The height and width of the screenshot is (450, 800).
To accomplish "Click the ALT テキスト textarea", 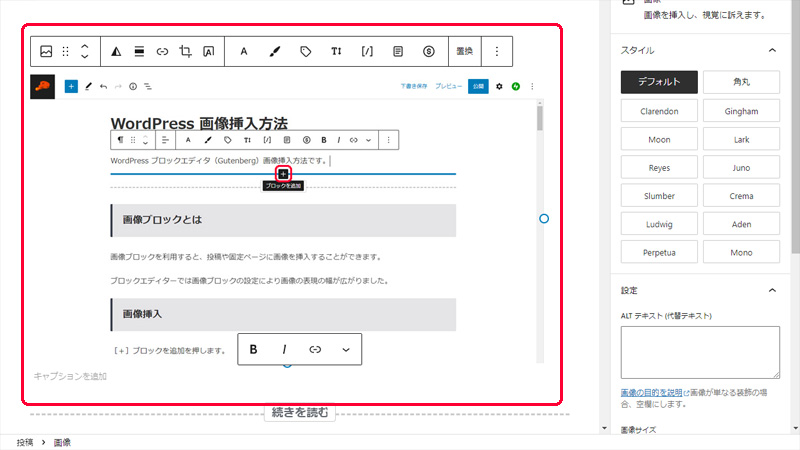I will point(700,352).
